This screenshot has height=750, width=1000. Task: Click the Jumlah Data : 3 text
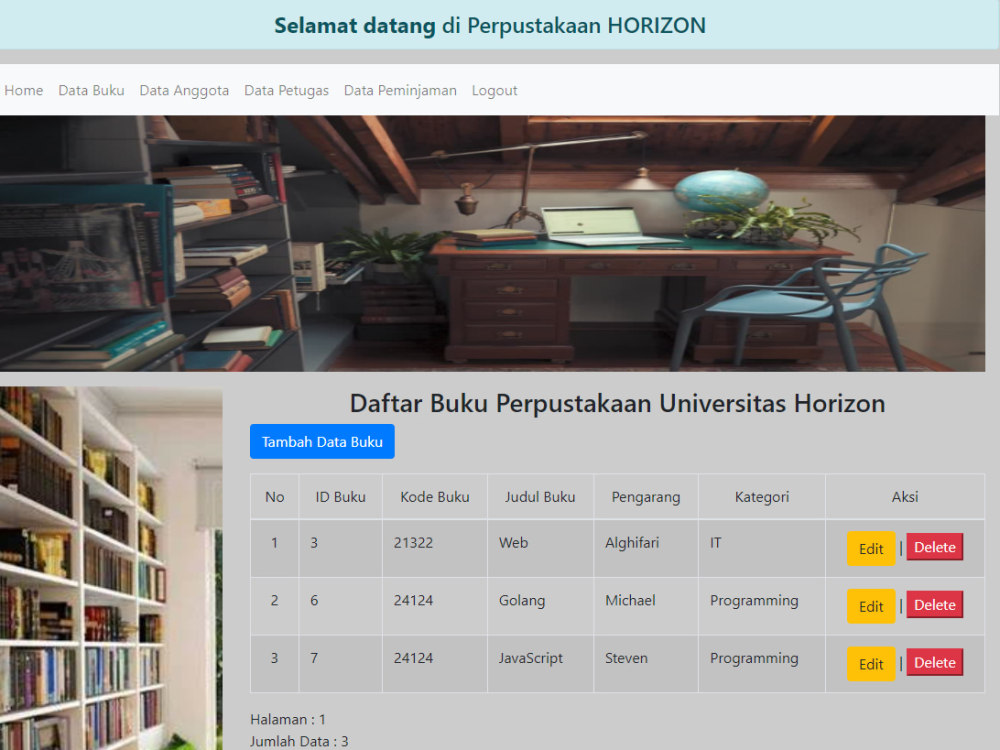point(299,741)
